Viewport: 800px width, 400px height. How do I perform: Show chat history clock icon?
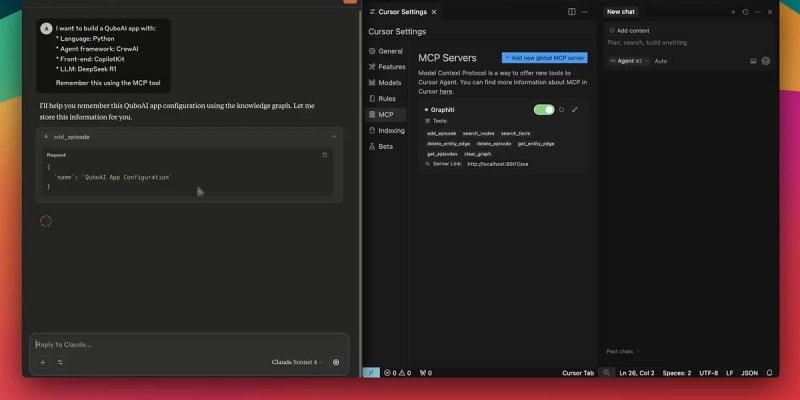(x=745, y=12)
